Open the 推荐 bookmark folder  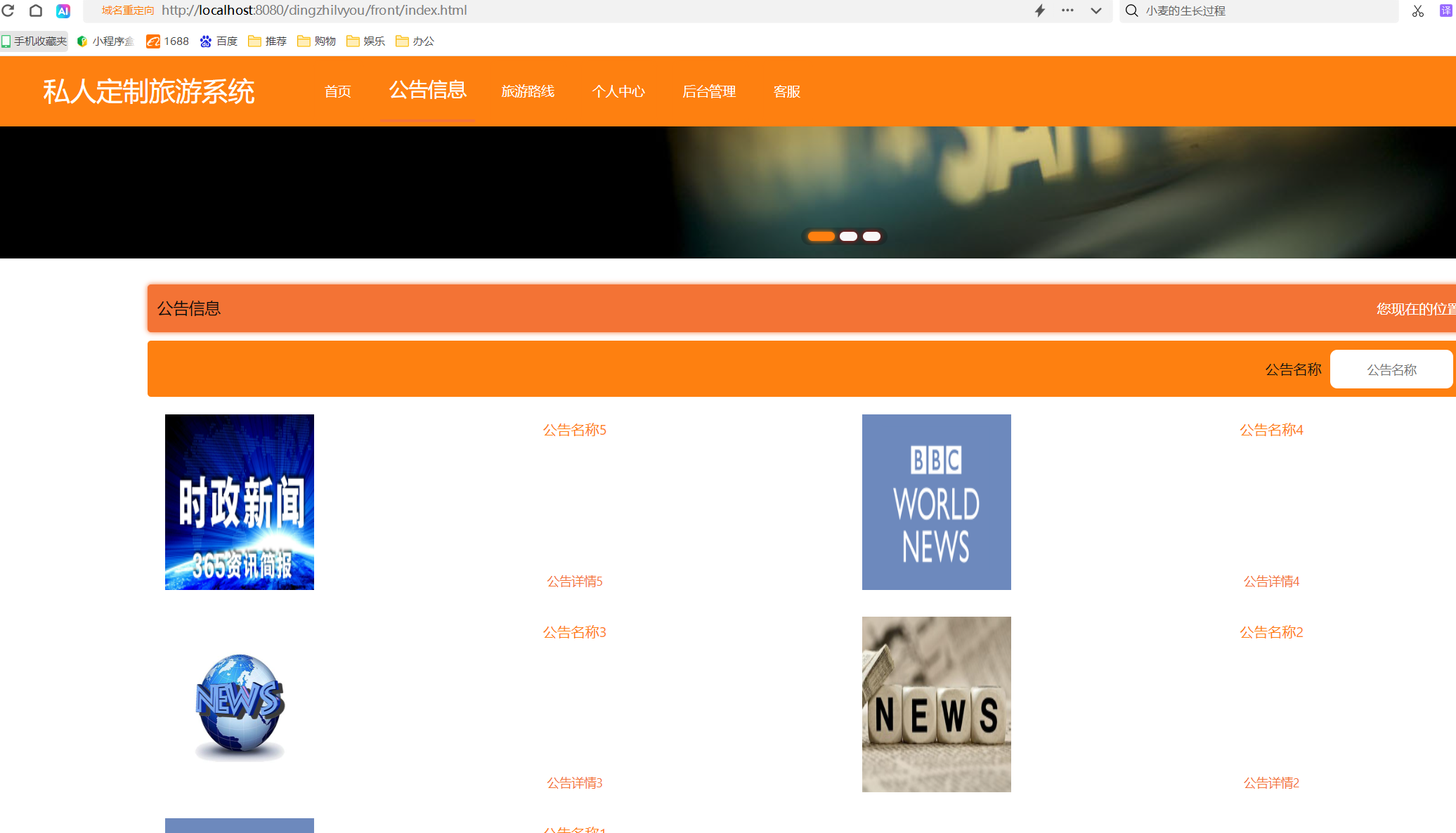pyautogui.click(x=268, y=41)
